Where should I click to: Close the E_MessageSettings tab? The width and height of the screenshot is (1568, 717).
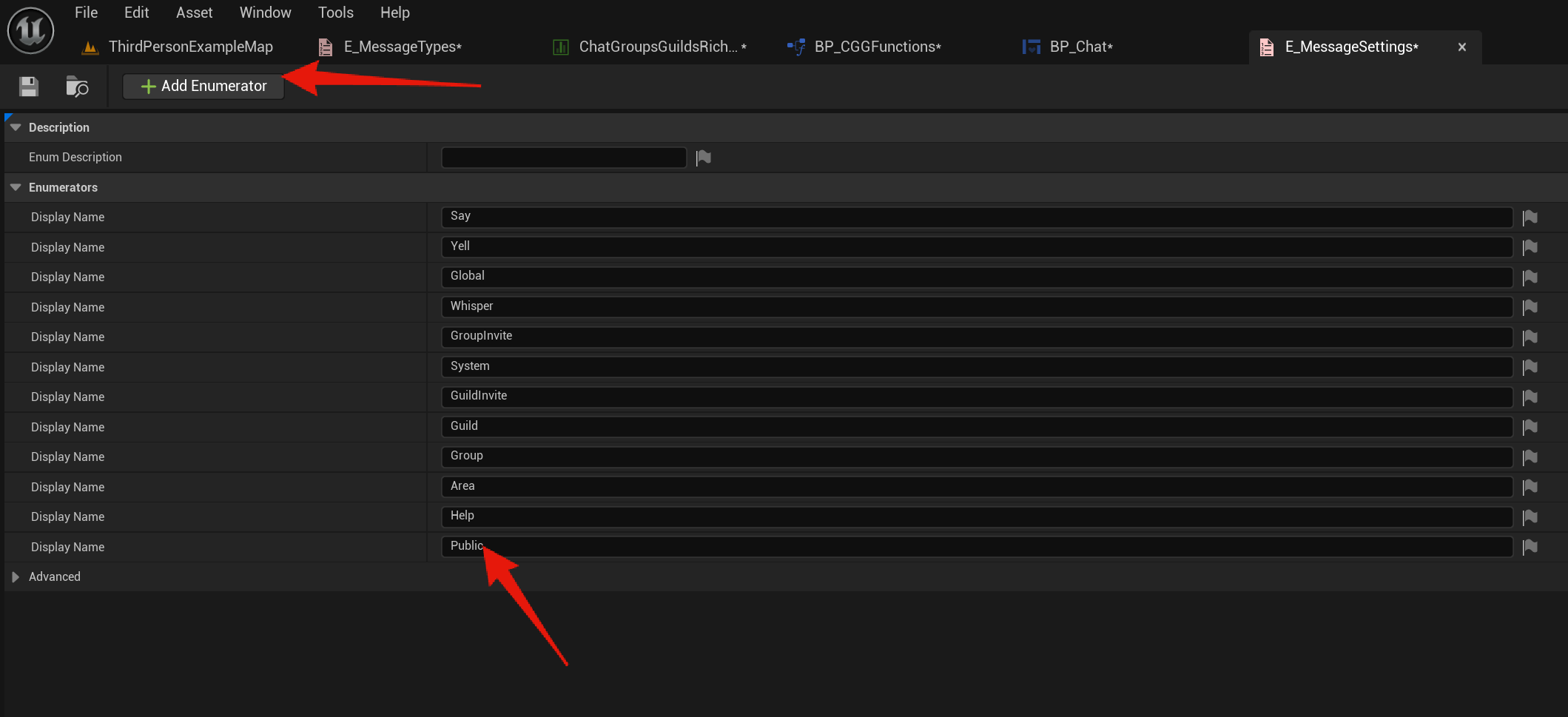coord(1461,47)
